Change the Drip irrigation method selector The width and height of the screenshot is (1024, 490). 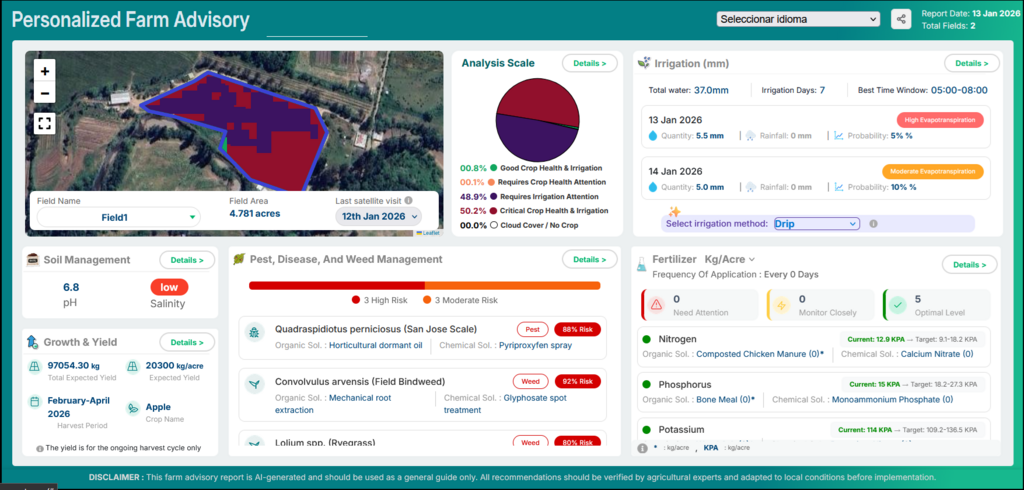click(816, 224)
